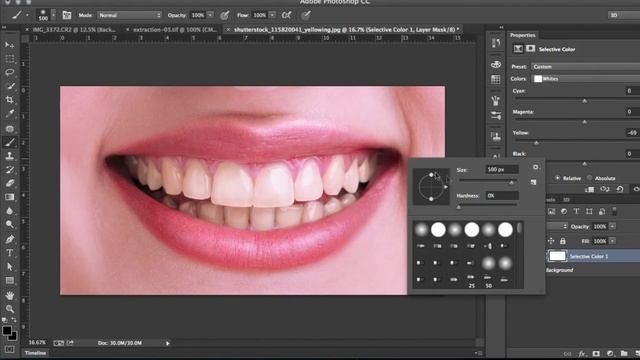Open the Colors dropdown set to Whites
This screenshot has width=640, height=360.
pos(586,79)
